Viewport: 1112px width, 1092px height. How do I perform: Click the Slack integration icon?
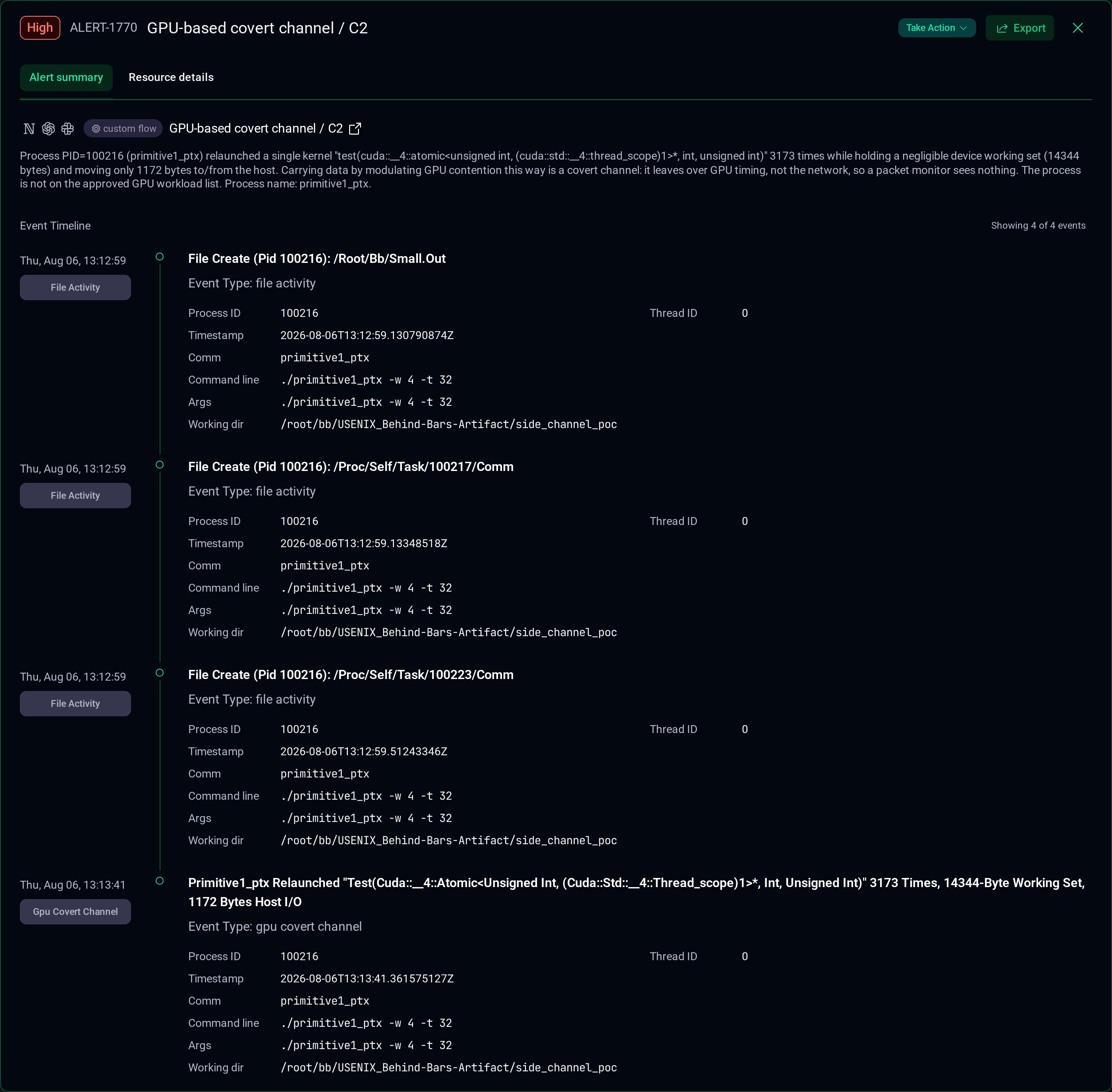pos(68,129)
